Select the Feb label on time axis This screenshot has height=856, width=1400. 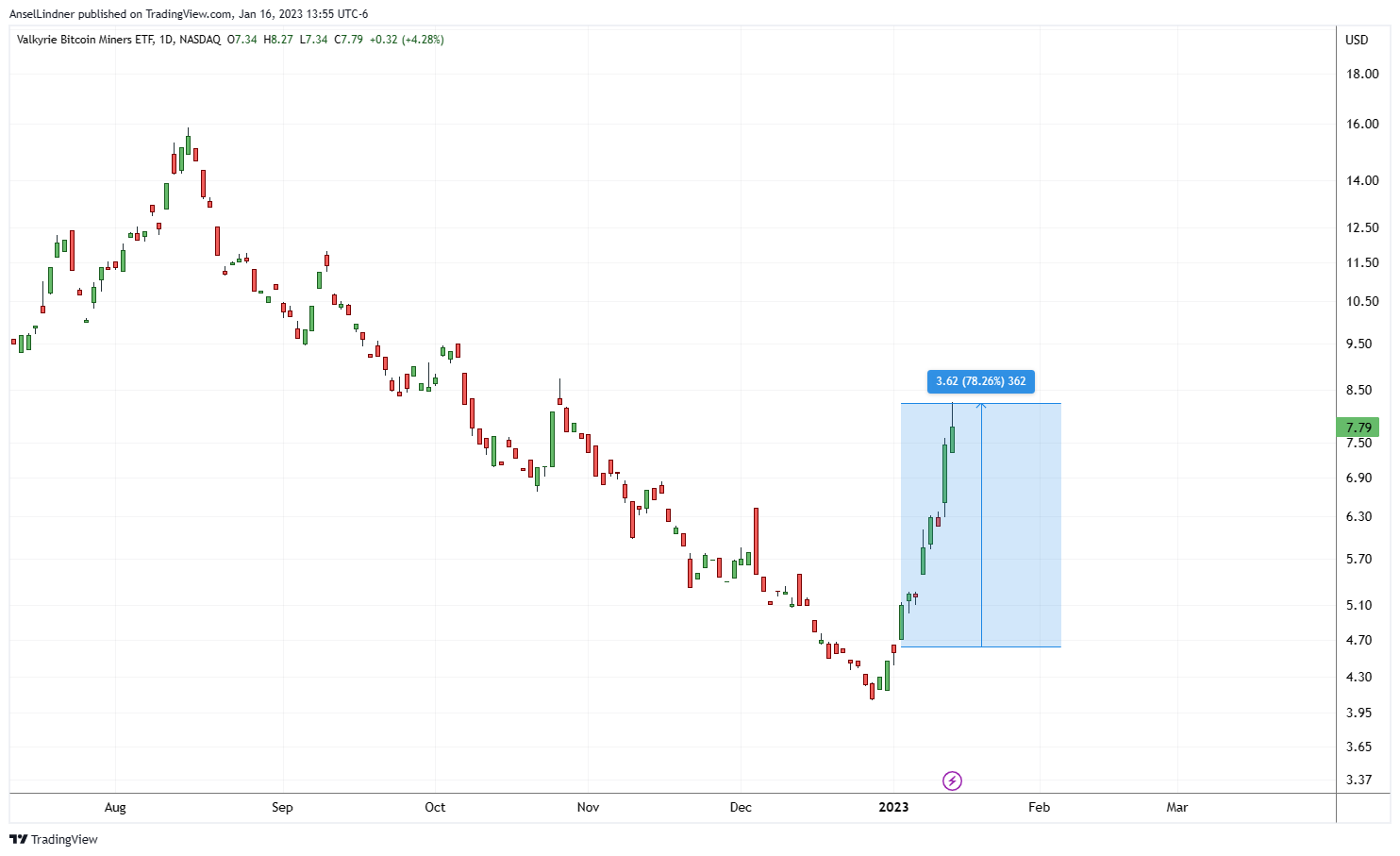point(1039,807)
